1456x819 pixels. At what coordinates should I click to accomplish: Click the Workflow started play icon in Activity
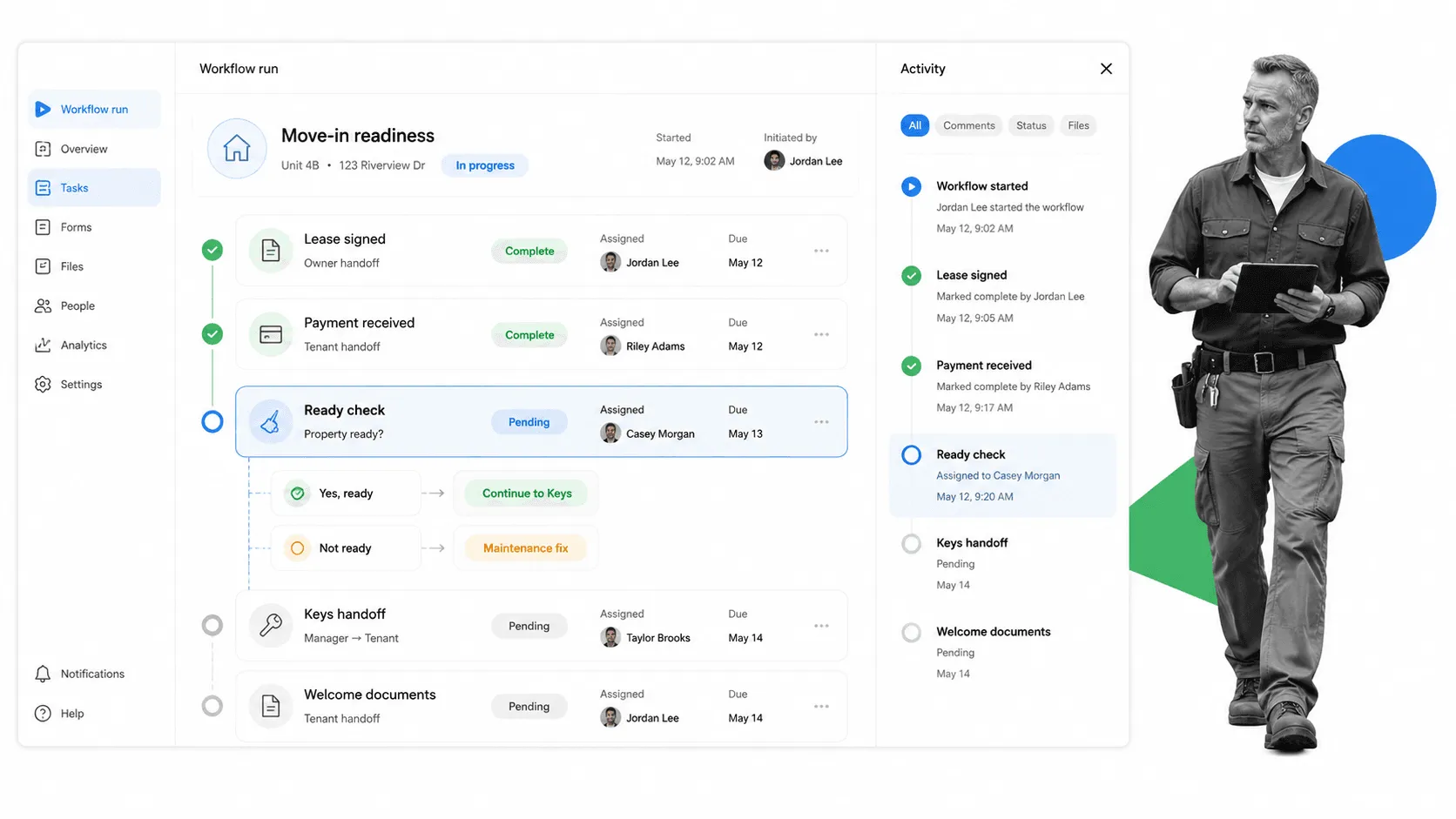coord(911,186)
